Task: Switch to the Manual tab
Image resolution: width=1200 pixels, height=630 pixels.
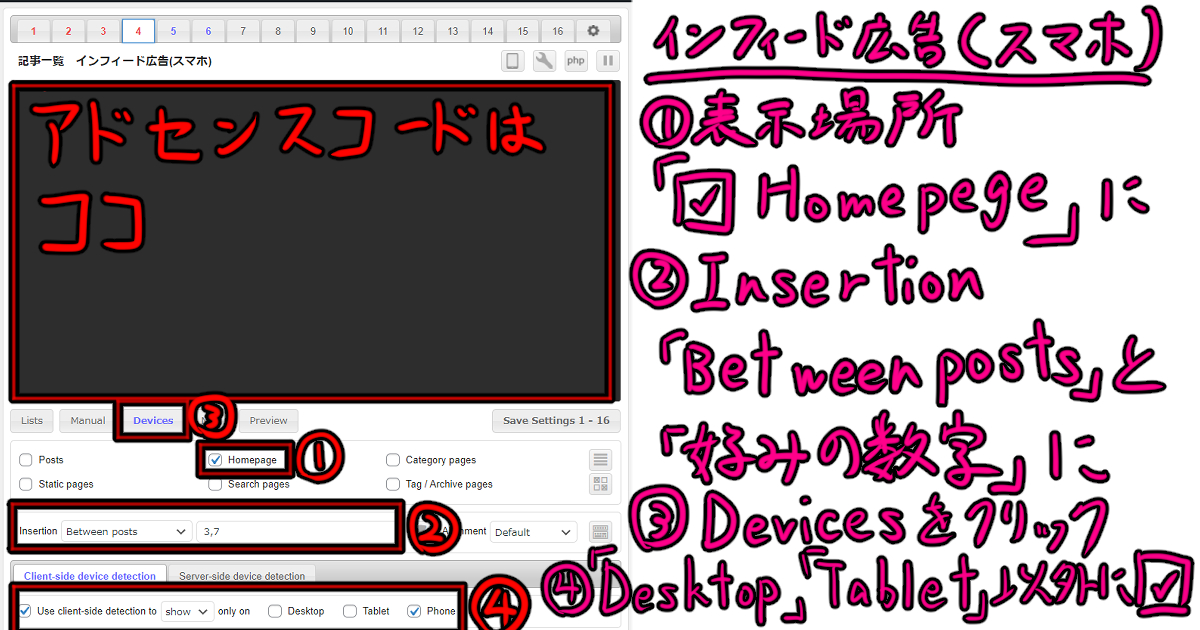Action: (x=86, y=421)
